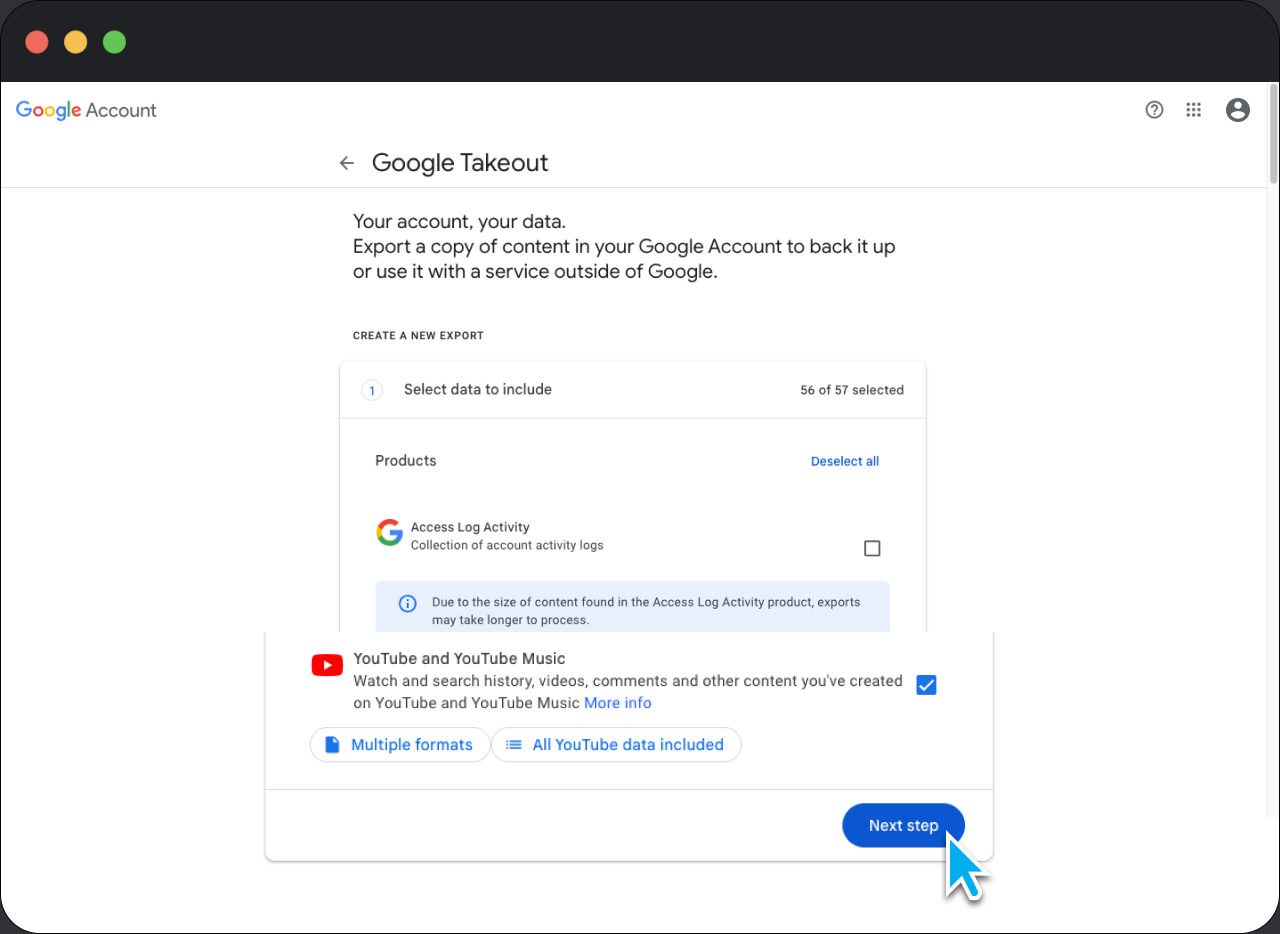The image size is (1280, 934).
Task: Click the Select data to include header
Action: pos(477,389)
